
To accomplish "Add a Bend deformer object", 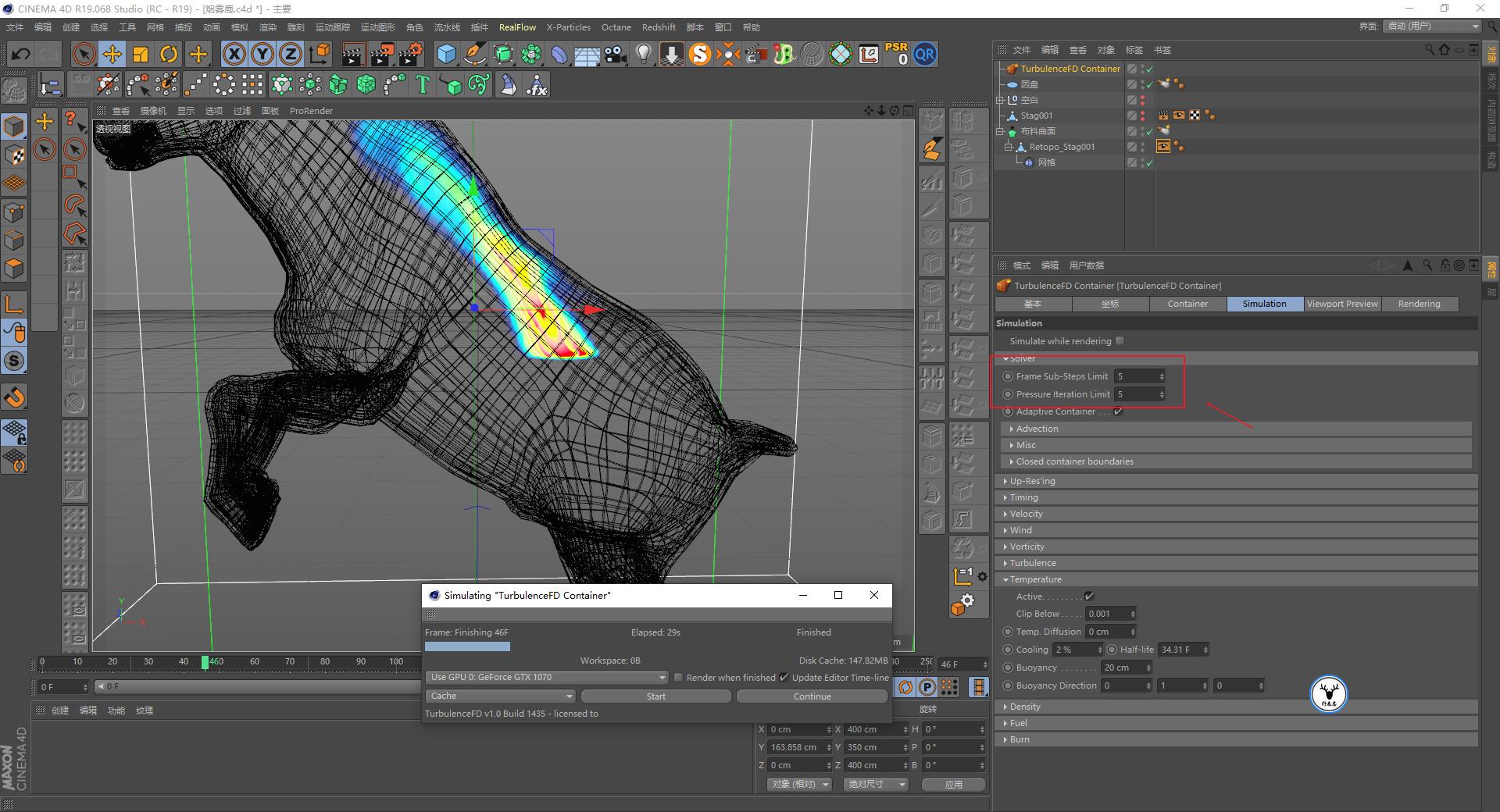I will point(558,54).
